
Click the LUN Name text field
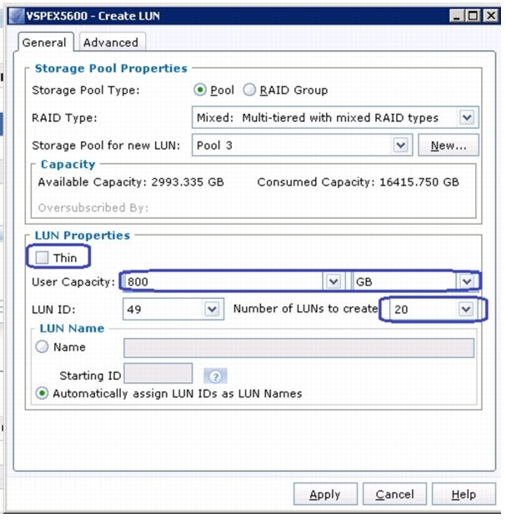(x=299, y=348)
